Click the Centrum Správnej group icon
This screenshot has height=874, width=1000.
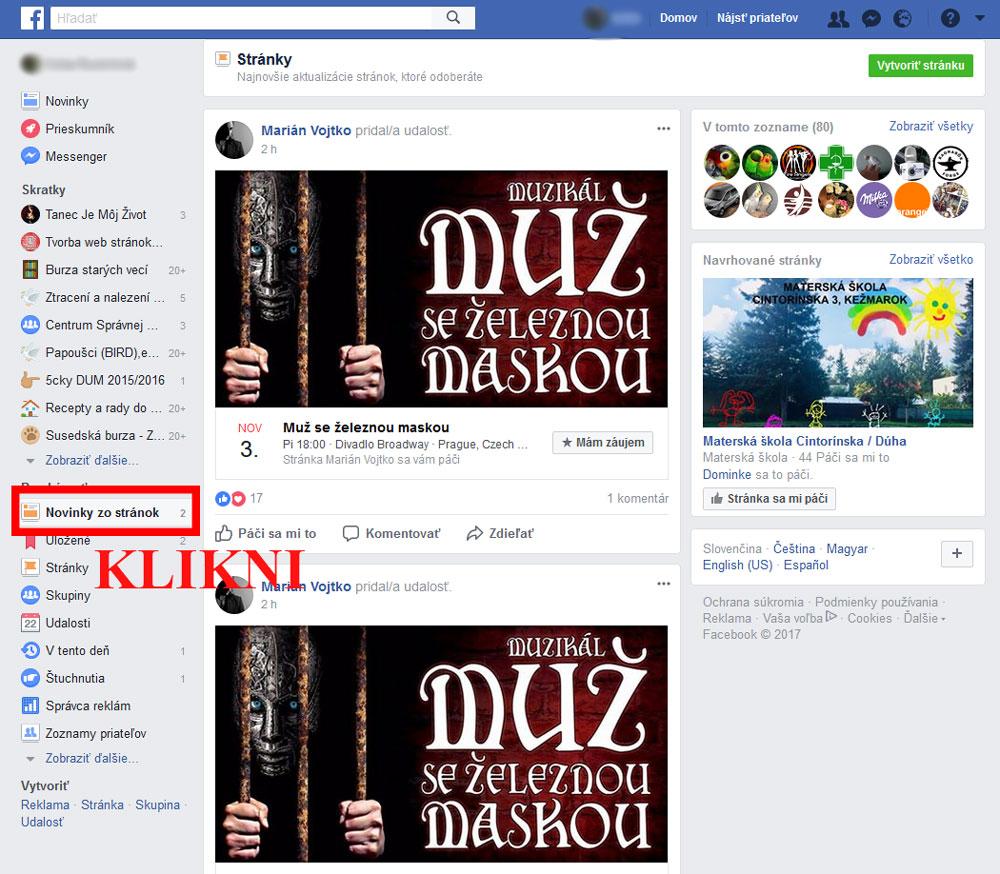pyautogui.click(x=30, y=325)
